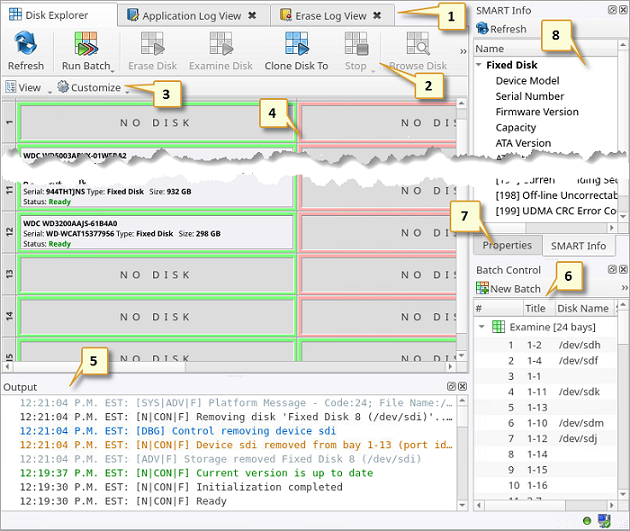
Task: Select batch row 1-12 /dev/sdj
Action: point(545,439)
